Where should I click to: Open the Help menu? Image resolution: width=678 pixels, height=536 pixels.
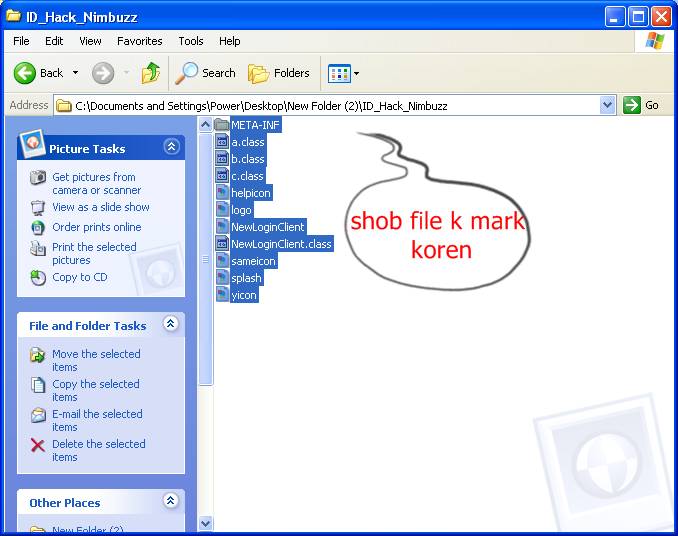230,41
